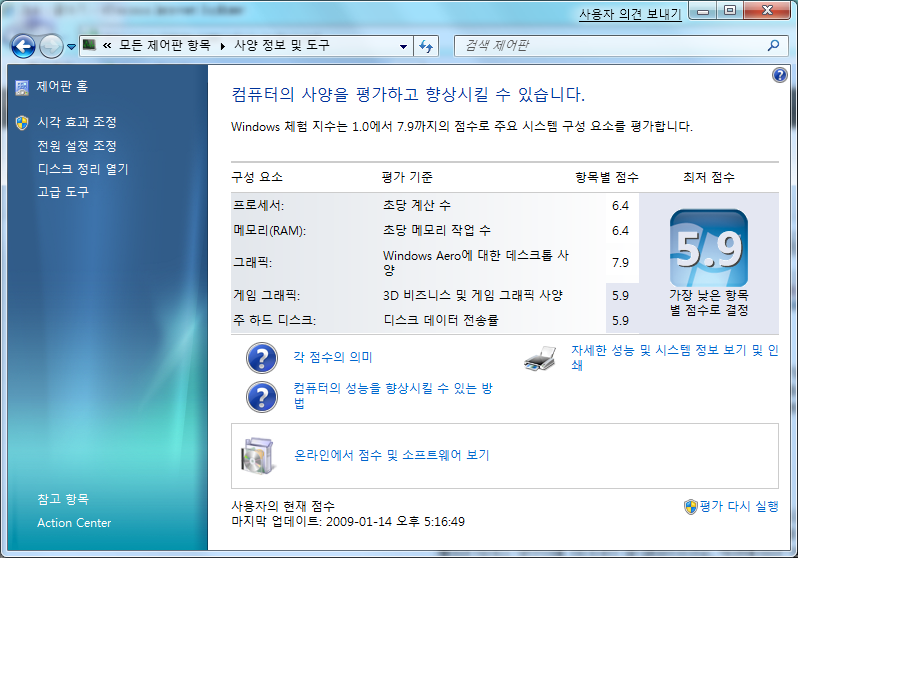This screenshot has width=914, height=700.
Task: Click the 3D 비즈니스 및 게임 그래픽 사양 text
Action: [473, 296]
